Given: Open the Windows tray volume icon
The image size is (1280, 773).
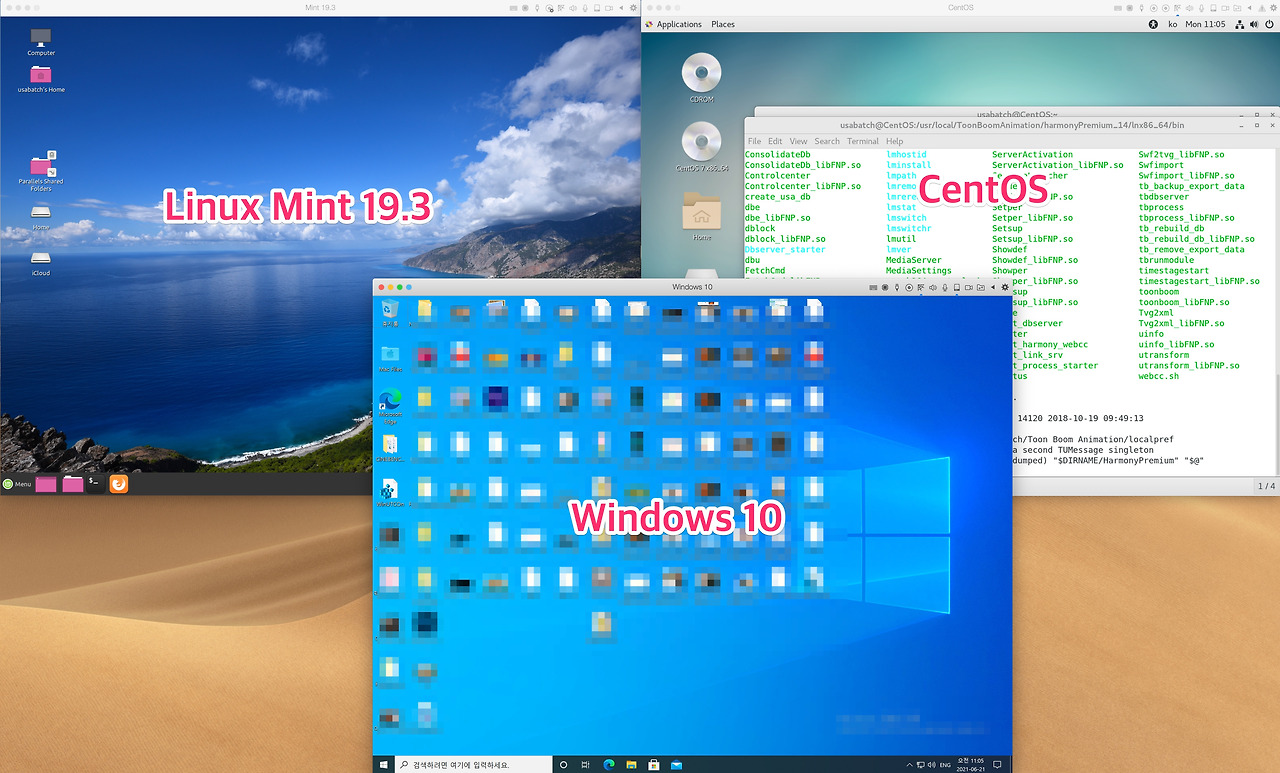Looking at the screenshot, I should 933,764.
